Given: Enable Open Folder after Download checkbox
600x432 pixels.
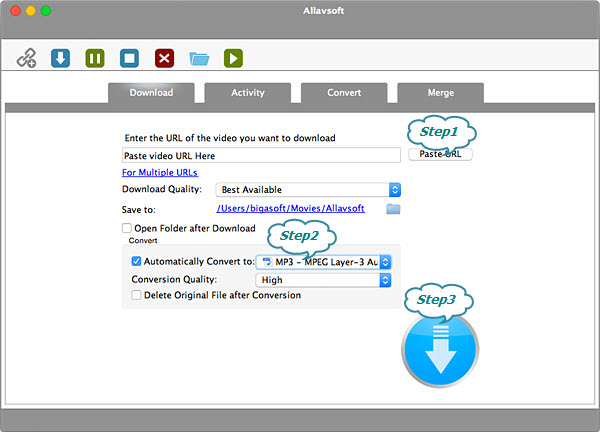Looking at the screenshot, I should (127, 228).
